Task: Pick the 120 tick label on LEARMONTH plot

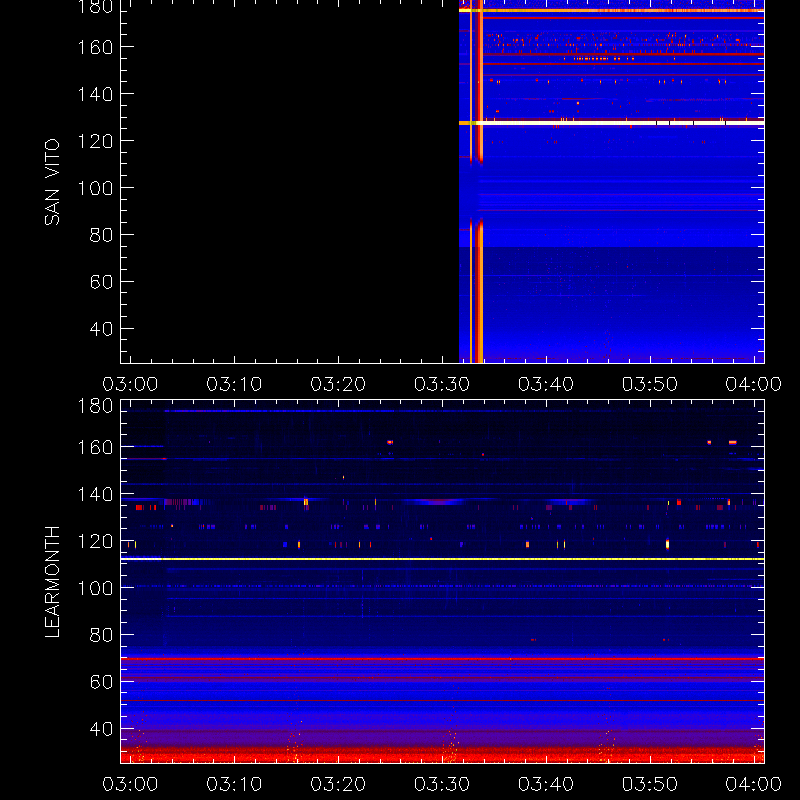Action: coord(95,541)
